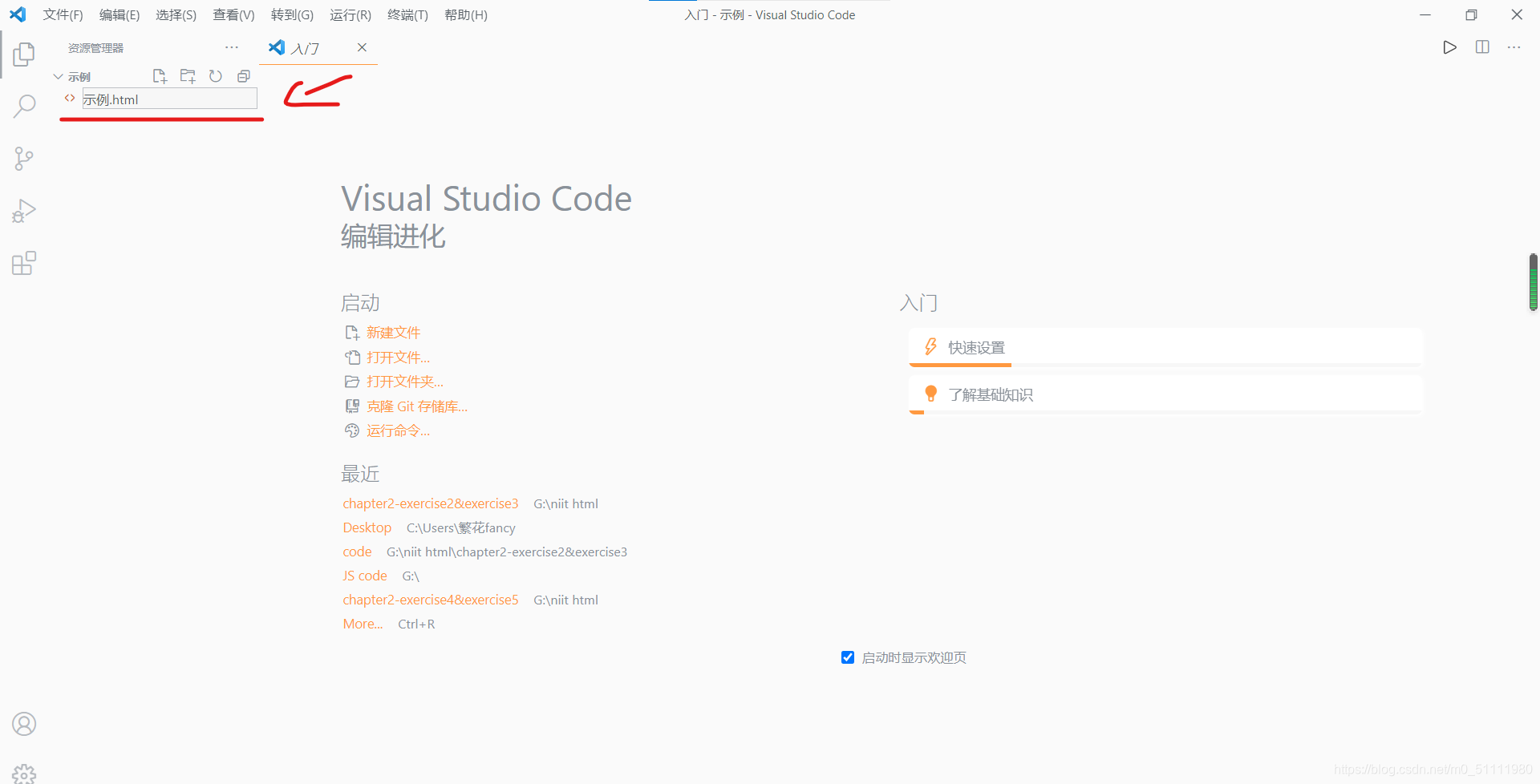The image size is (1540, 784).
Task: Click the 运行命令... link
Action: pyautogui.click(x=398, y=430)
